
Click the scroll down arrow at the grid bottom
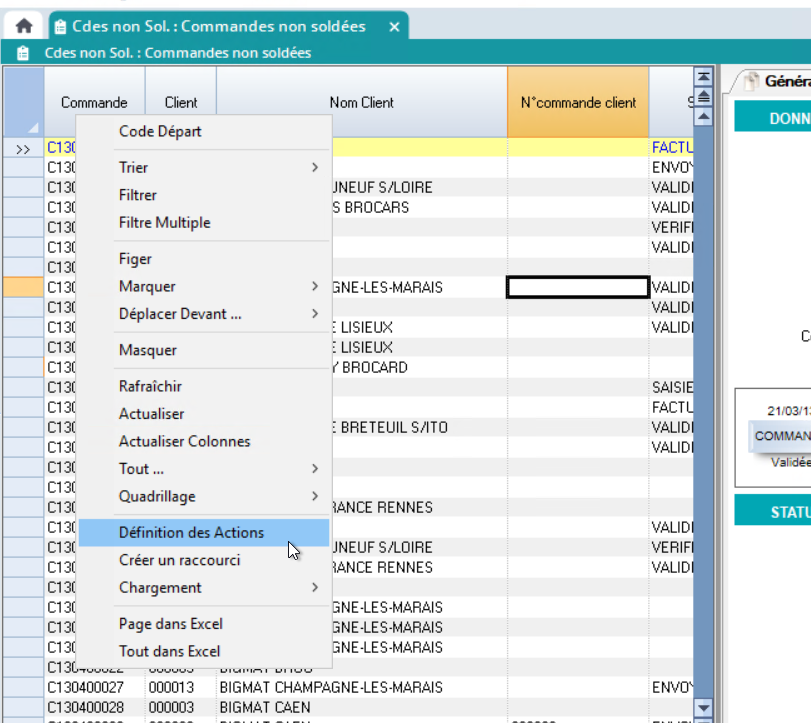click(703, 708)
